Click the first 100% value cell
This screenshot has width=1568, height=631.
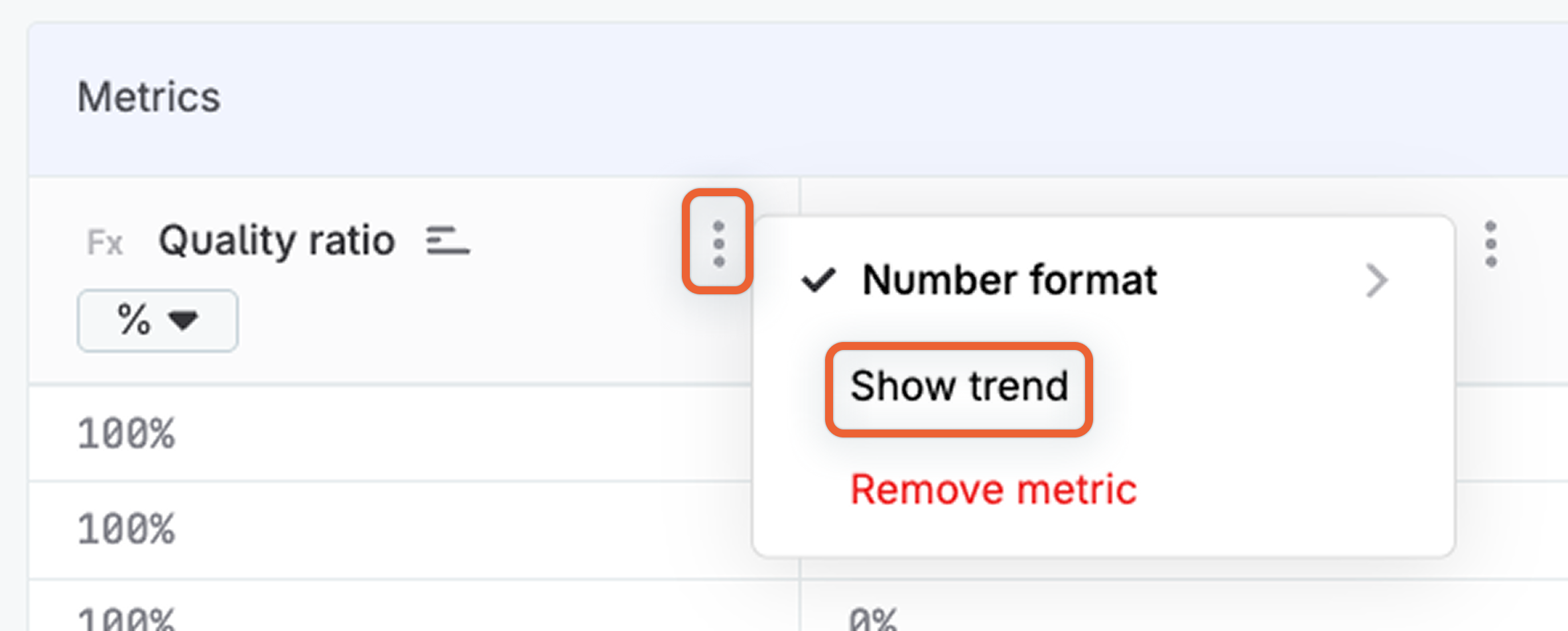pos(127,431)
